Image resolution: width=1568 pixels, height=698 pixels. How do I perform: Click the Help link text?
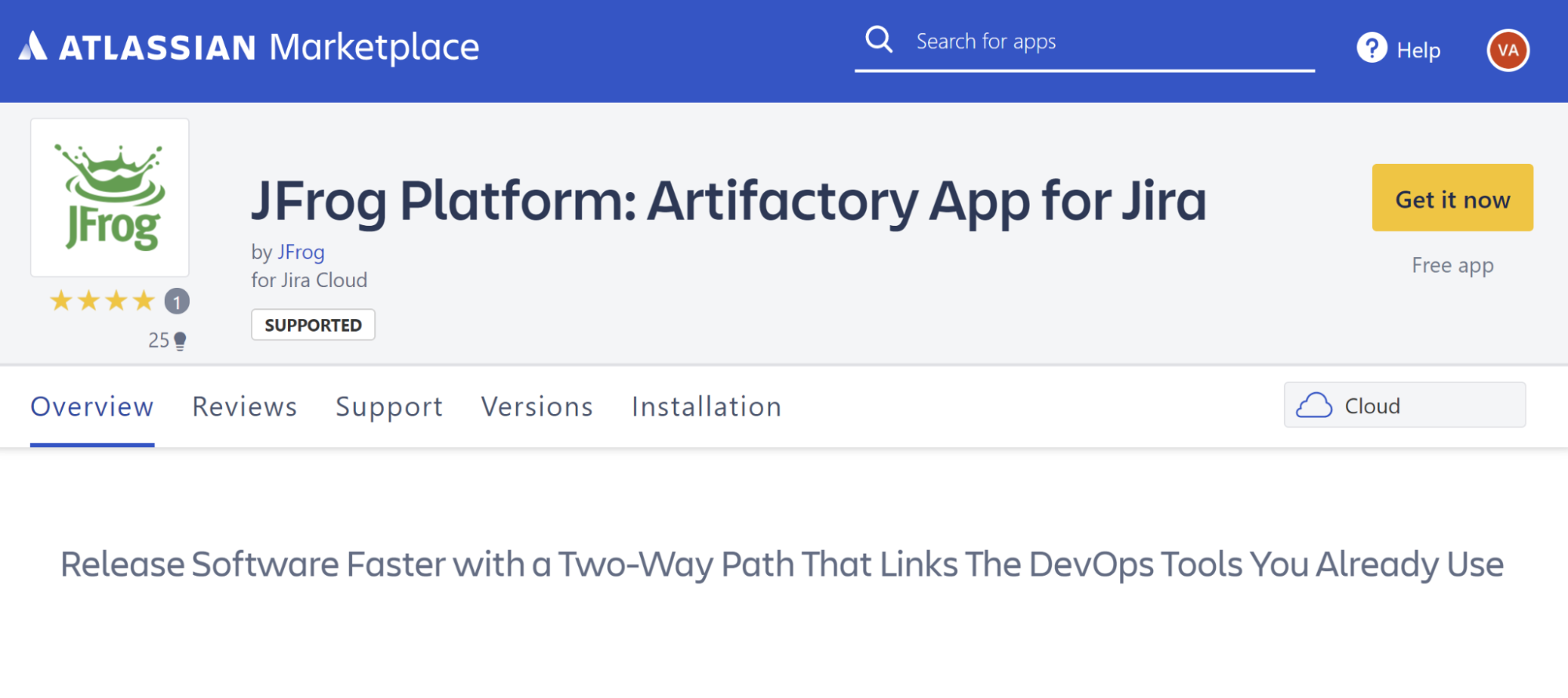coord(1418,50)
